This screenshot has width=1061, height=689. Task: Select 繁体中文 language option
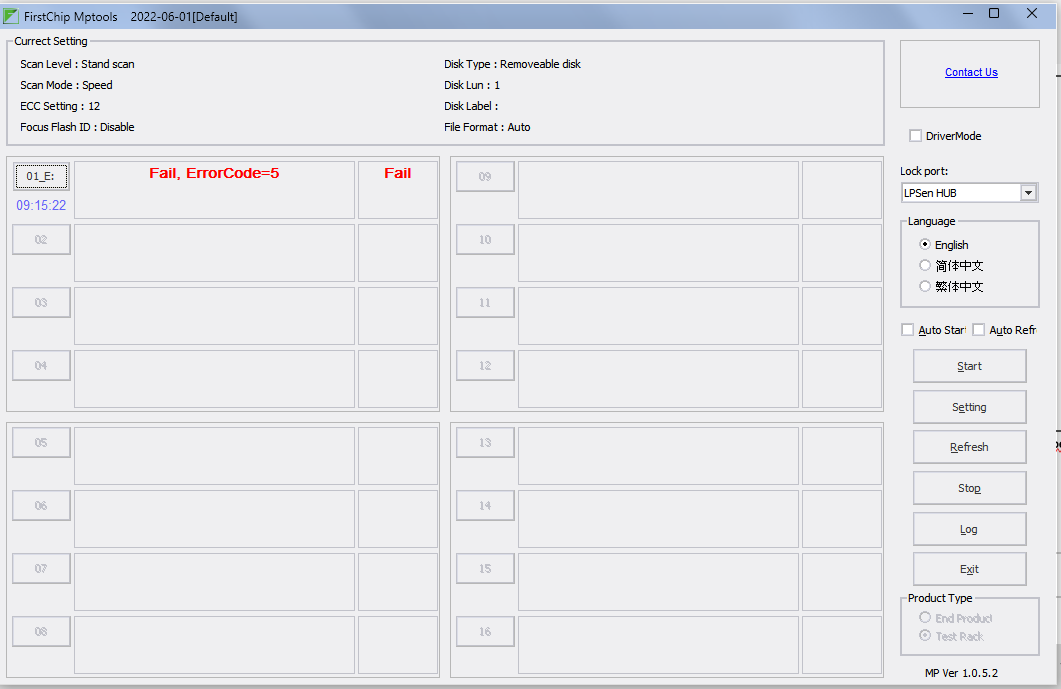(925, 287)
